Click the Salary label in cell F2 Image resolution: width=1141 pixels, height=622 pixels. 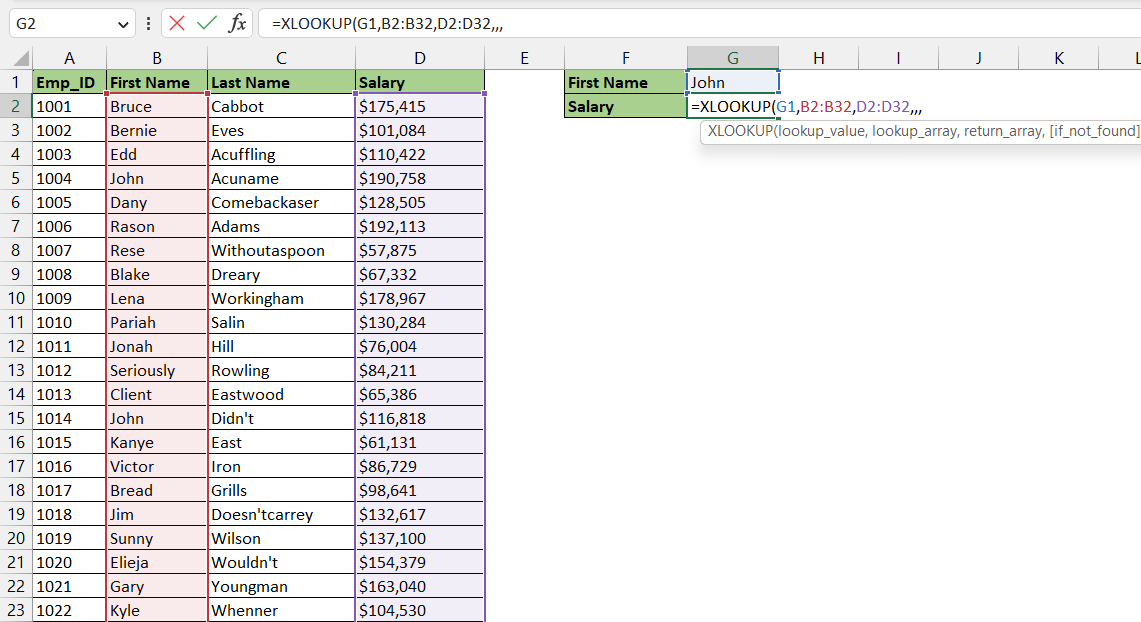click(x=625, y=106)
